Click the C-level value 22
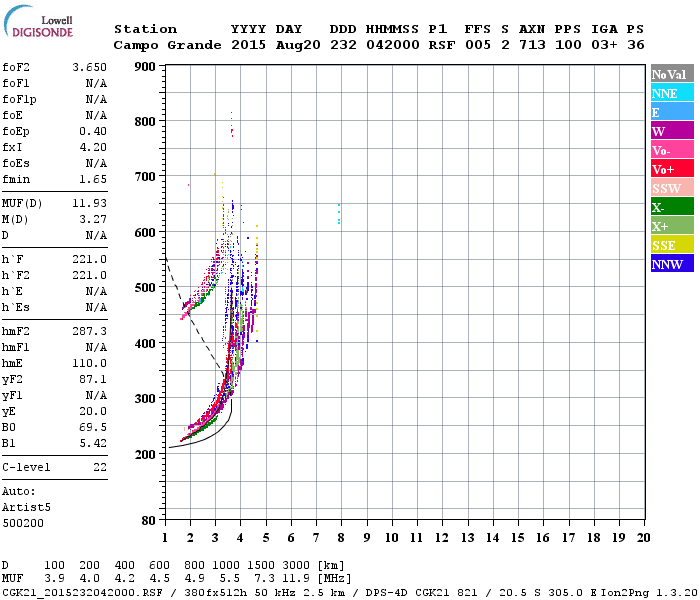Screen dimensions: 700x600 (100, 467)
